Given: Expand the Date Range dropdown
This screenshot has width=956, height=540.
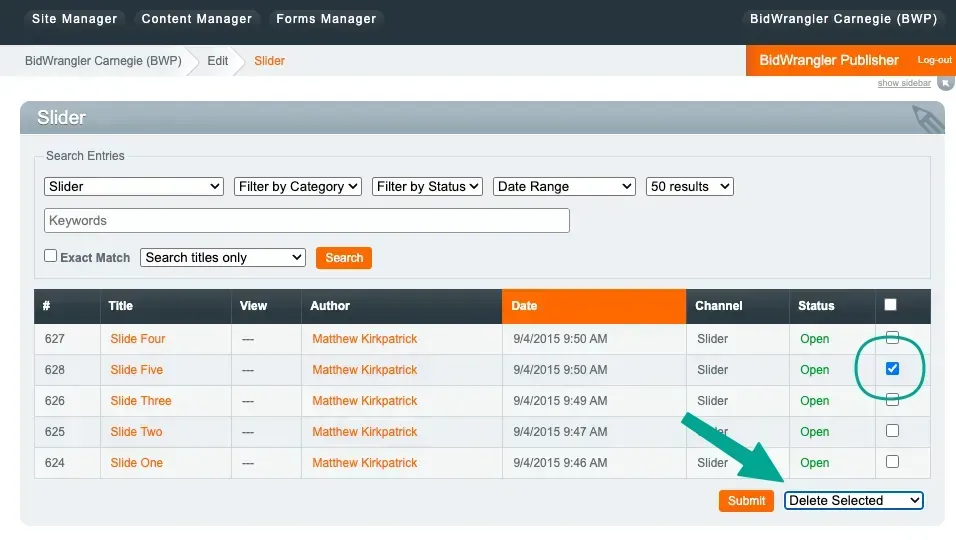Looking at the screenshot, I should 564,187.
